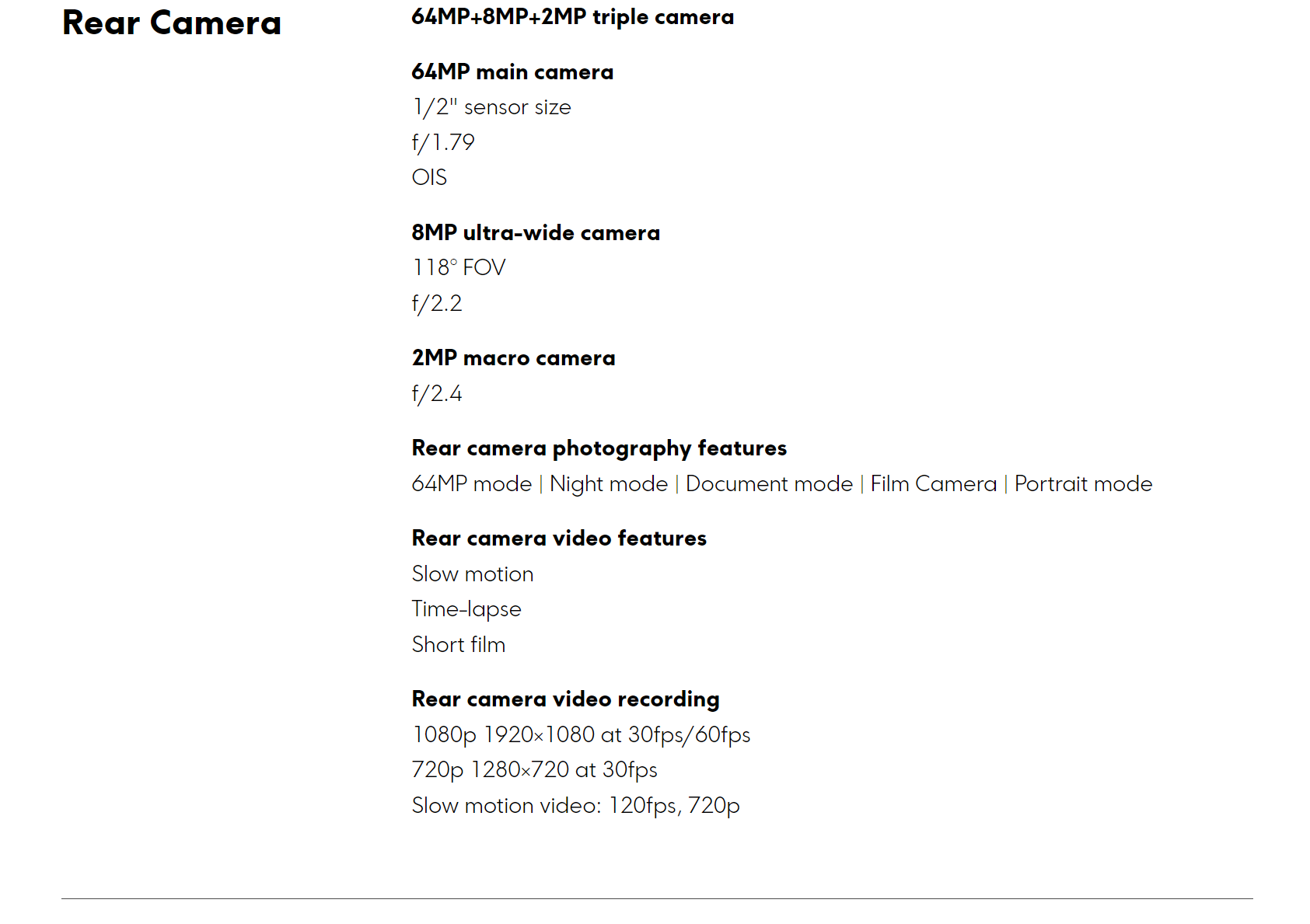
Task: Click the 8MP ultra-wide camera subheading
Action: coord(536,233)
